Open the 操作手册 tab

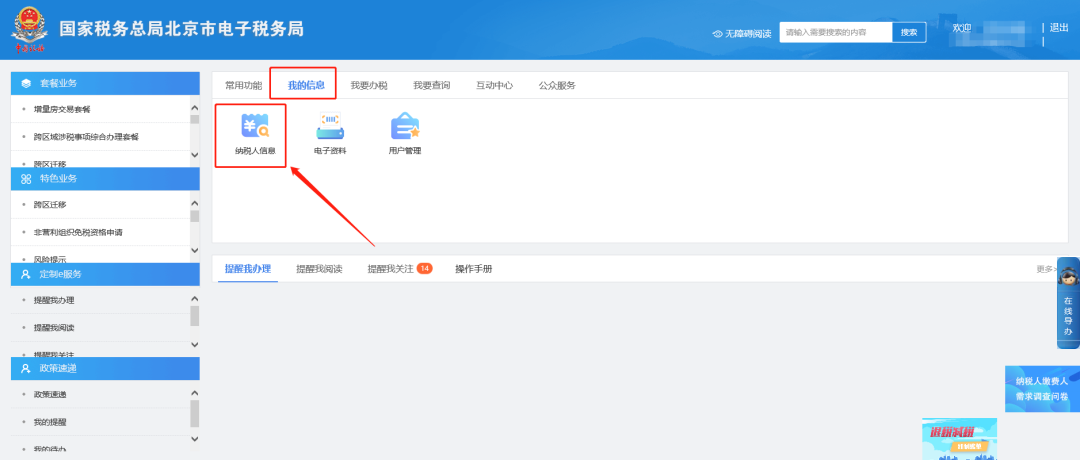[473, 269]
